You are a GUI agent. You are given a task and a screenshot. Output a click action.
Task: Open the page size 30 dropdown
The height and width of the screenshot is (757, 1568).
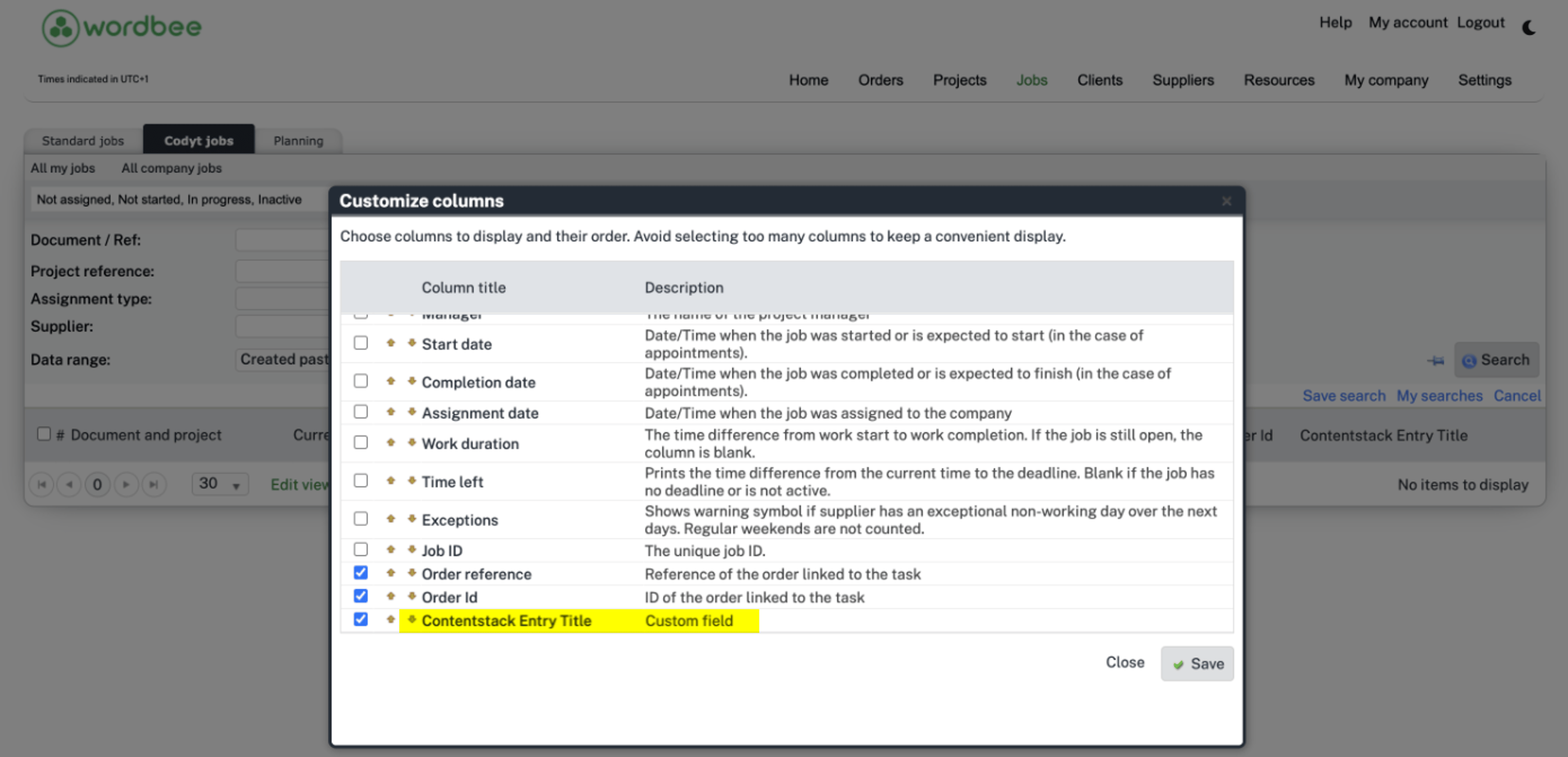pos(220,484)
